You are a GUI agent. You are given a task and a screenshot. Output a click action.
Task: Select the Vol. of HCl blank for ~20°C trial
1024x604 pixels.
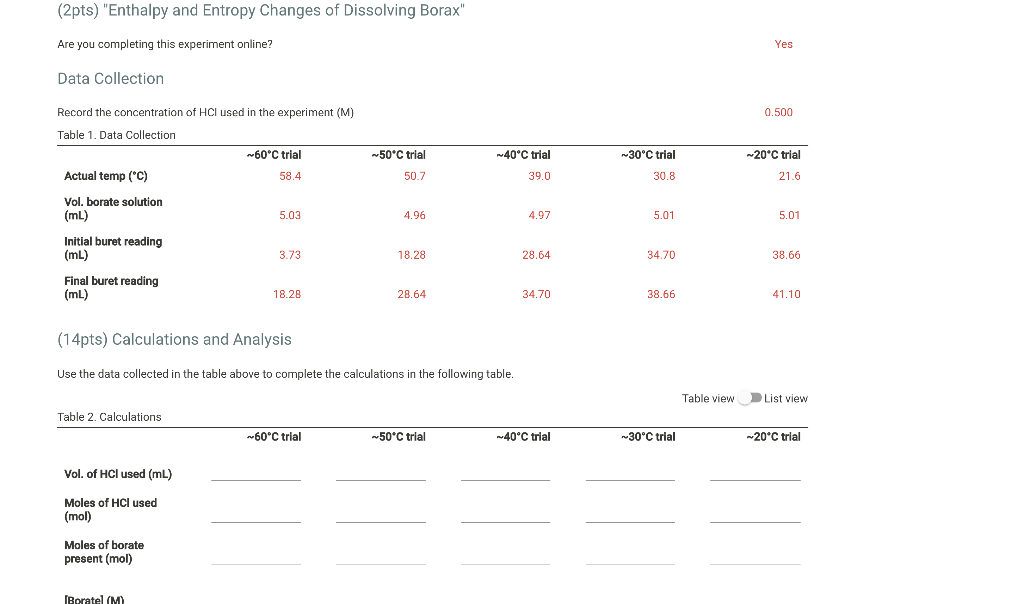click(755, 478)
